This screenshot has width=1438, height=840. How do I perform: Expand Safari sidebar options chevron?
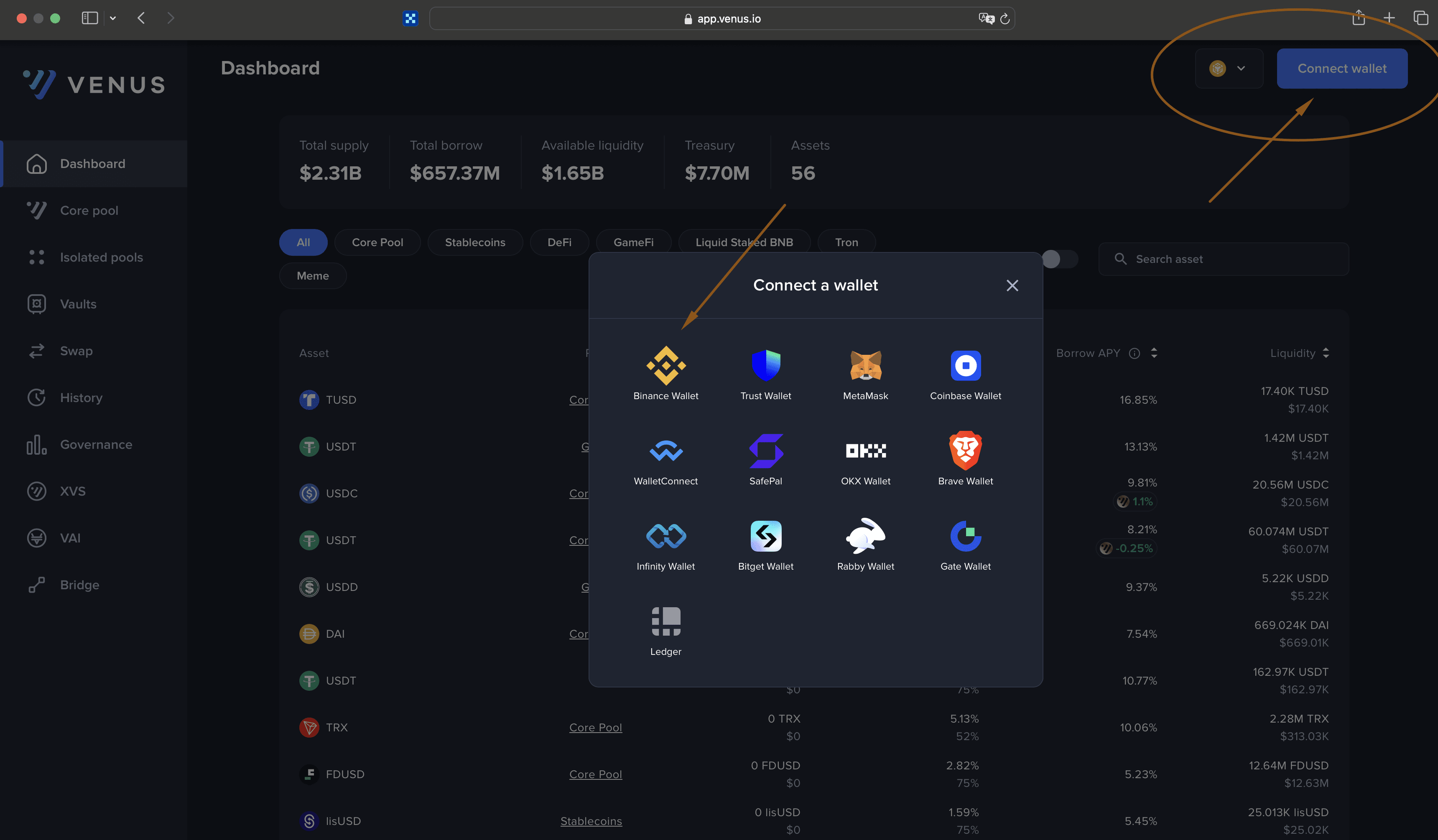coord(113,18)
